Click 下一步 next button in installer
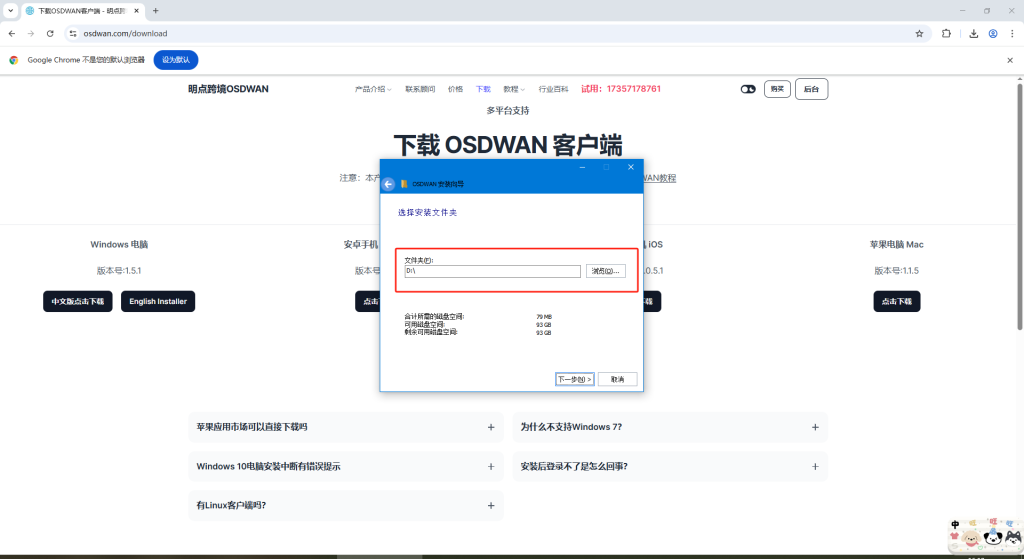 tap(575, 379)
